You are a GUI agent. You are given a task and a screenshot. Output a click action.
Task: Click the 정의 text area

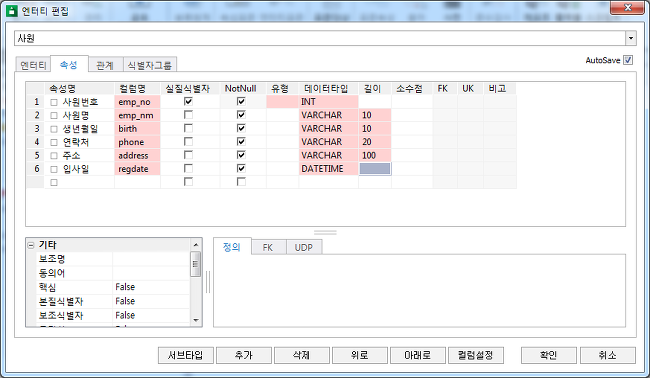tap(420, 291)
